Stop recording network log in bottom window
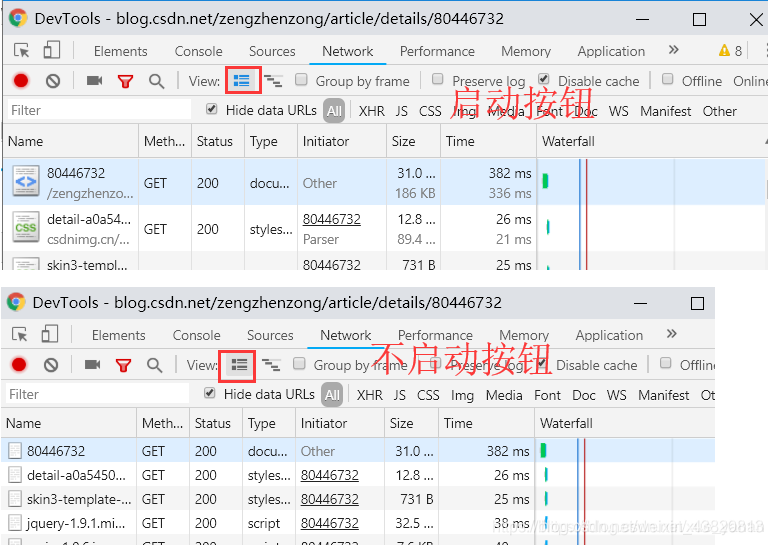The width and height of the screenshot is (773, 545). tap(19, 365)
